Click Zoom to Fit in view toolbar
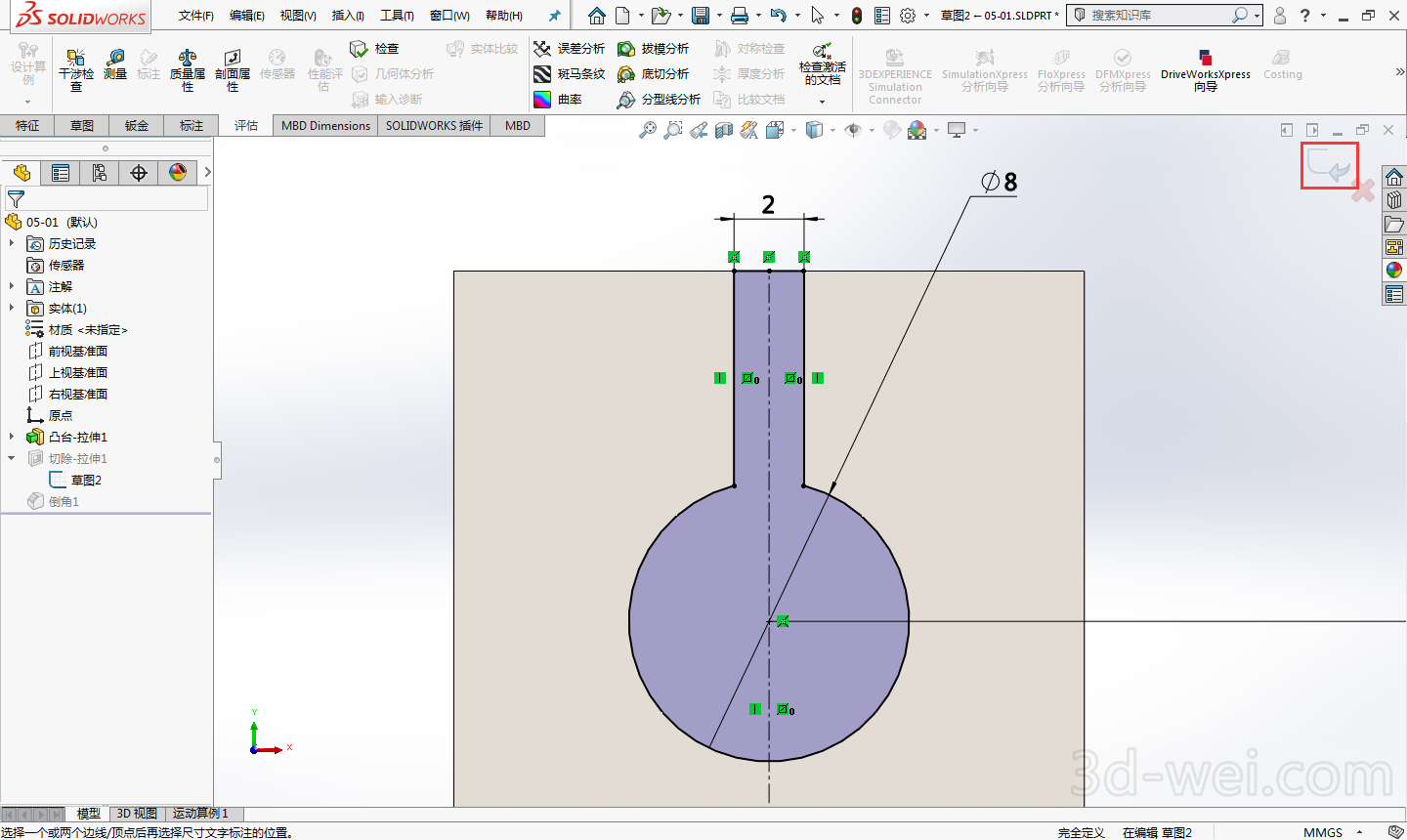This screenshot has height=840, width=1407. (x=647, y=130)
